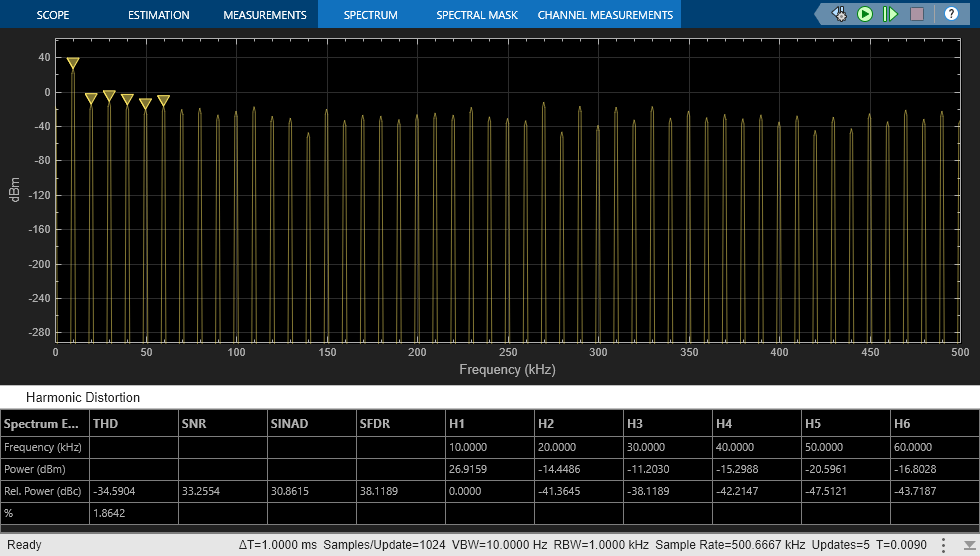Stop the simulation with the square icon
Screen dimensions: 980x556
point(917,14)
